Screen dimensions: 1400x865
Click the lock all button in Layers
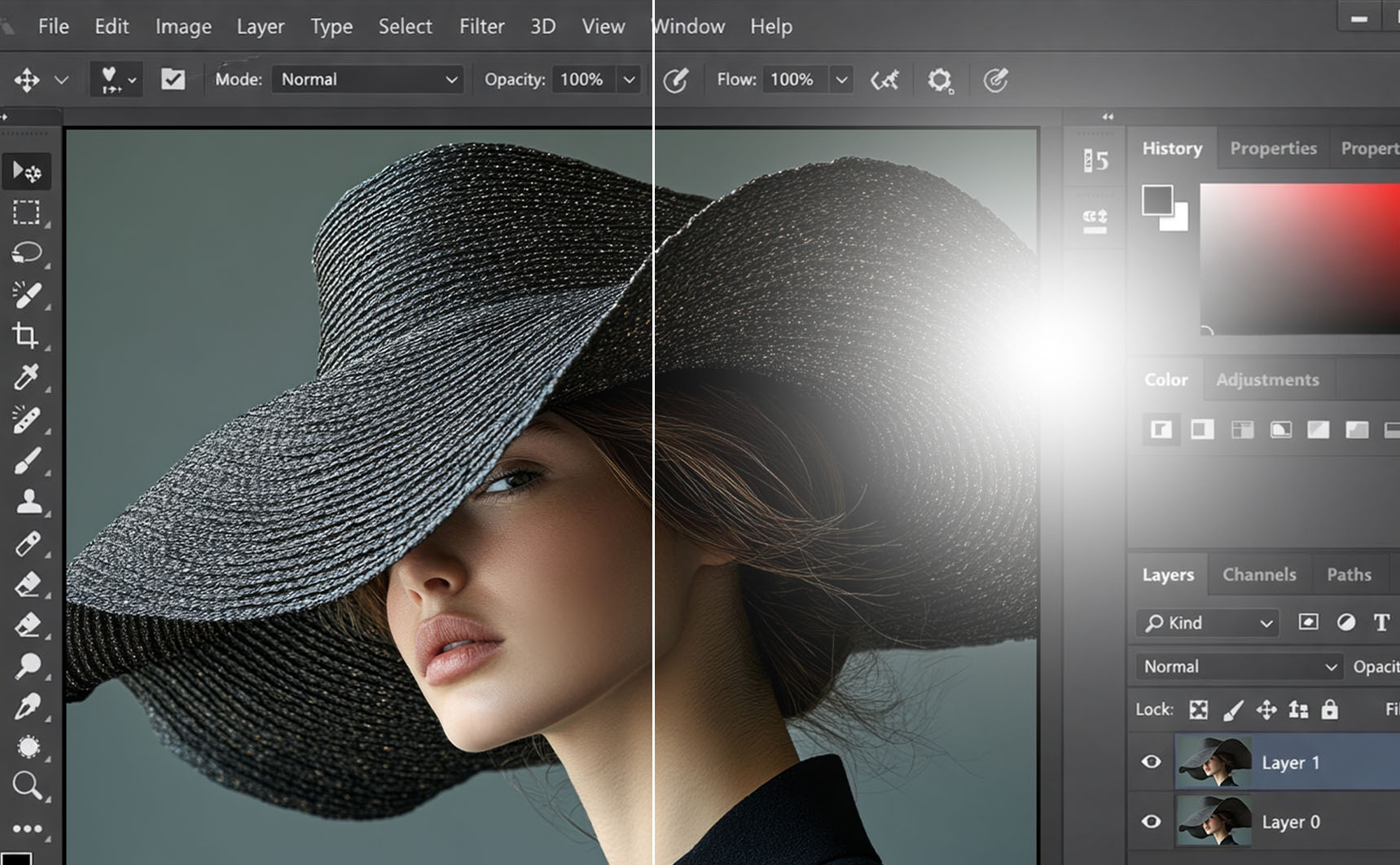[x=1329, y=709]
